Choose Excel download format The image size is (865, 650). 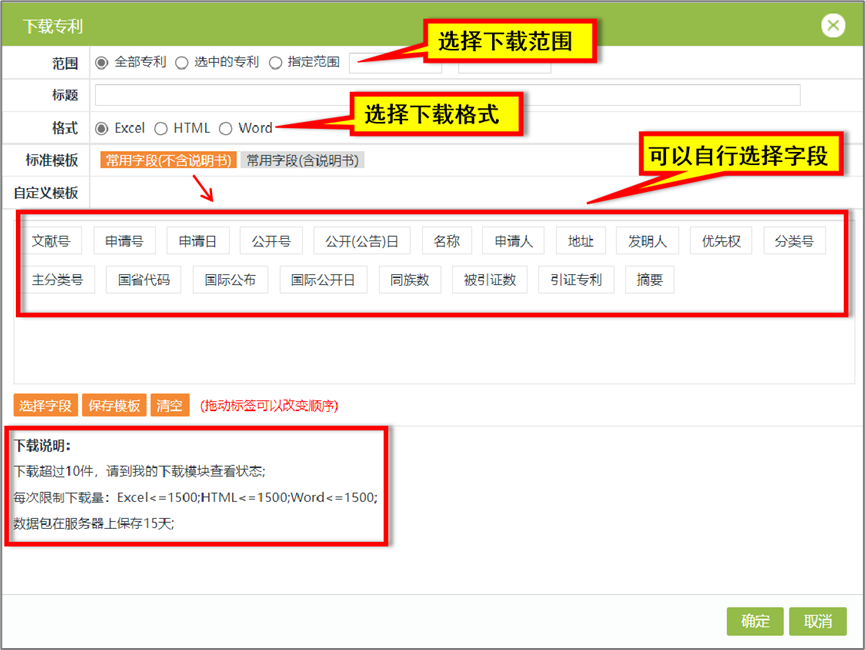(102, 129)
